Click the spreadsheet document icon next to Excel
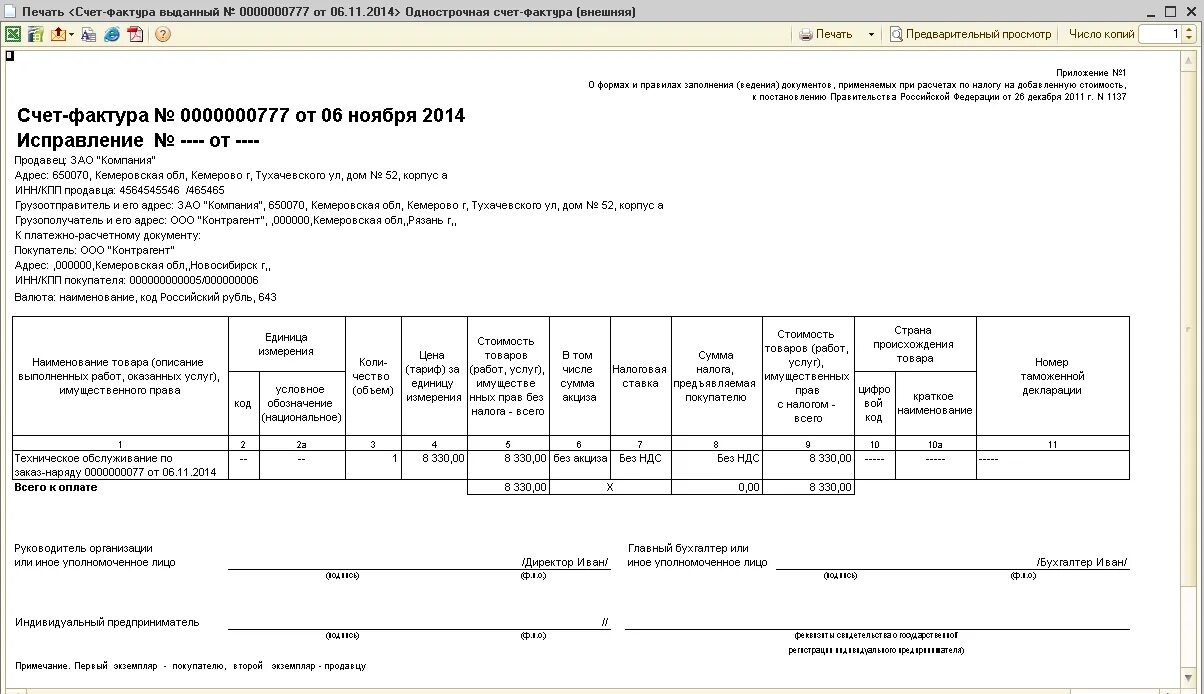This screenshot has width=1204, height=694. (36, 34)
